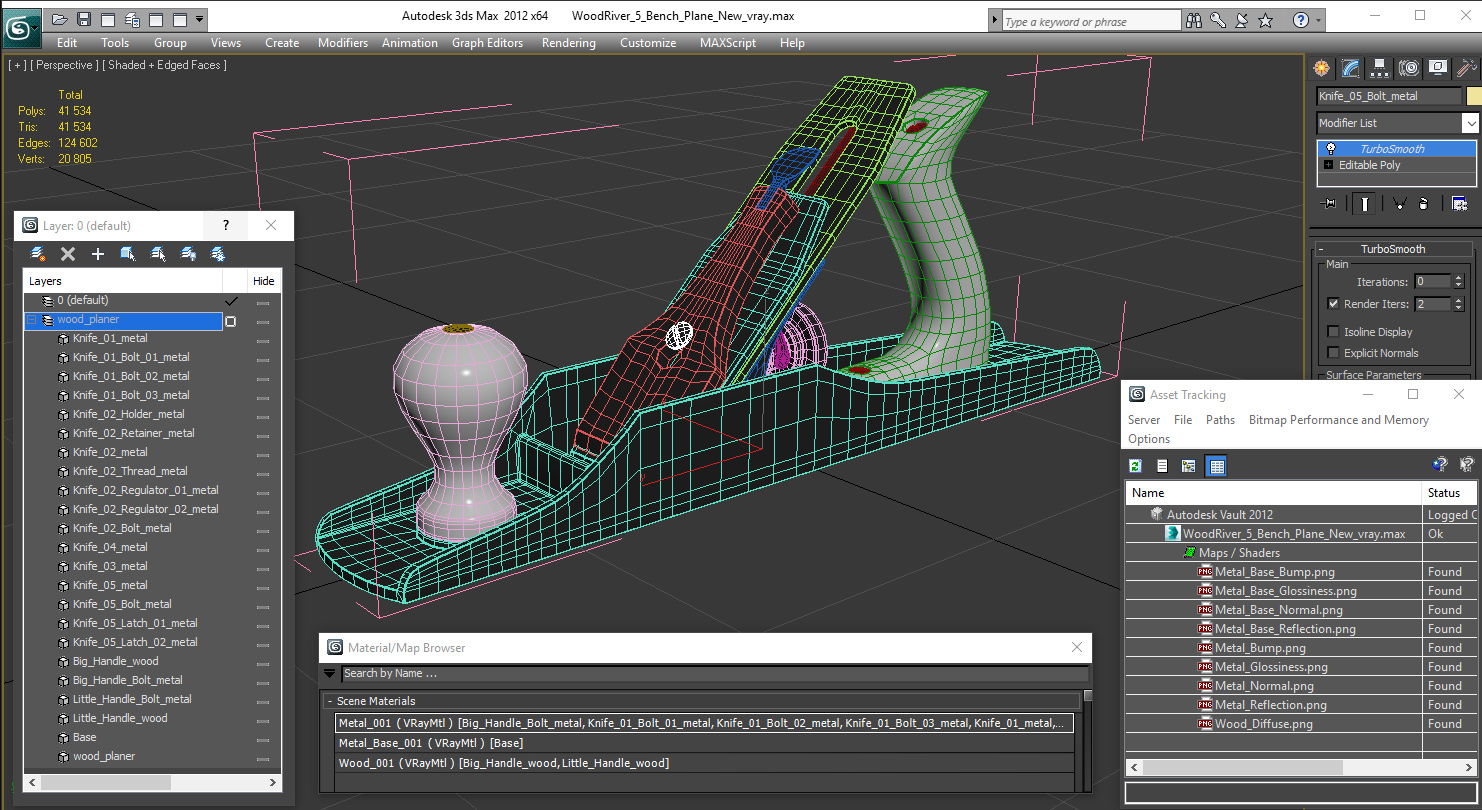Click Delete layer X icon
The width and height of the screenshot is (1482, 810).
pos(68,254)
